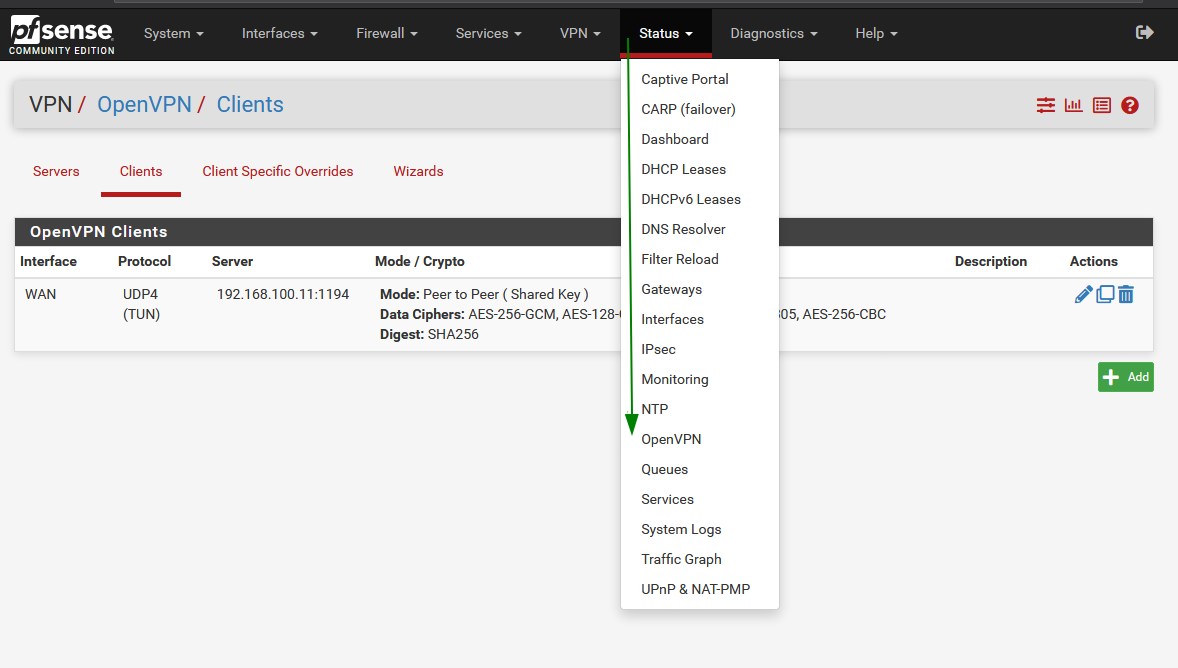This screenshot has width=1178, height=668.
Task: Choose Filter Reload from the Status menu
Action: [x=699, y=259]
